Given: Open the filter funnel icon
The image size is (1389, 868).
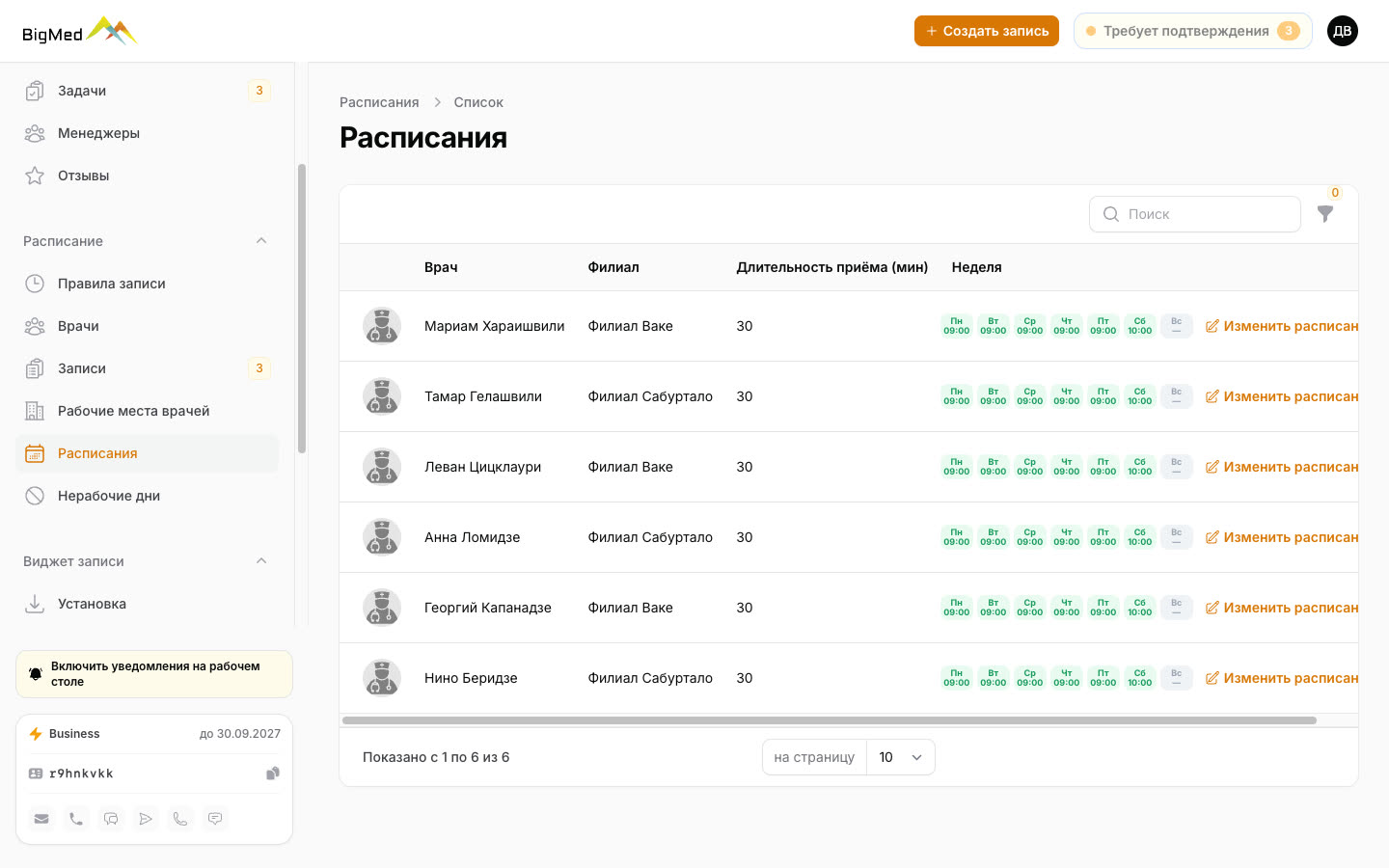Looking at the screenshot, I should tap(1325, 214).
